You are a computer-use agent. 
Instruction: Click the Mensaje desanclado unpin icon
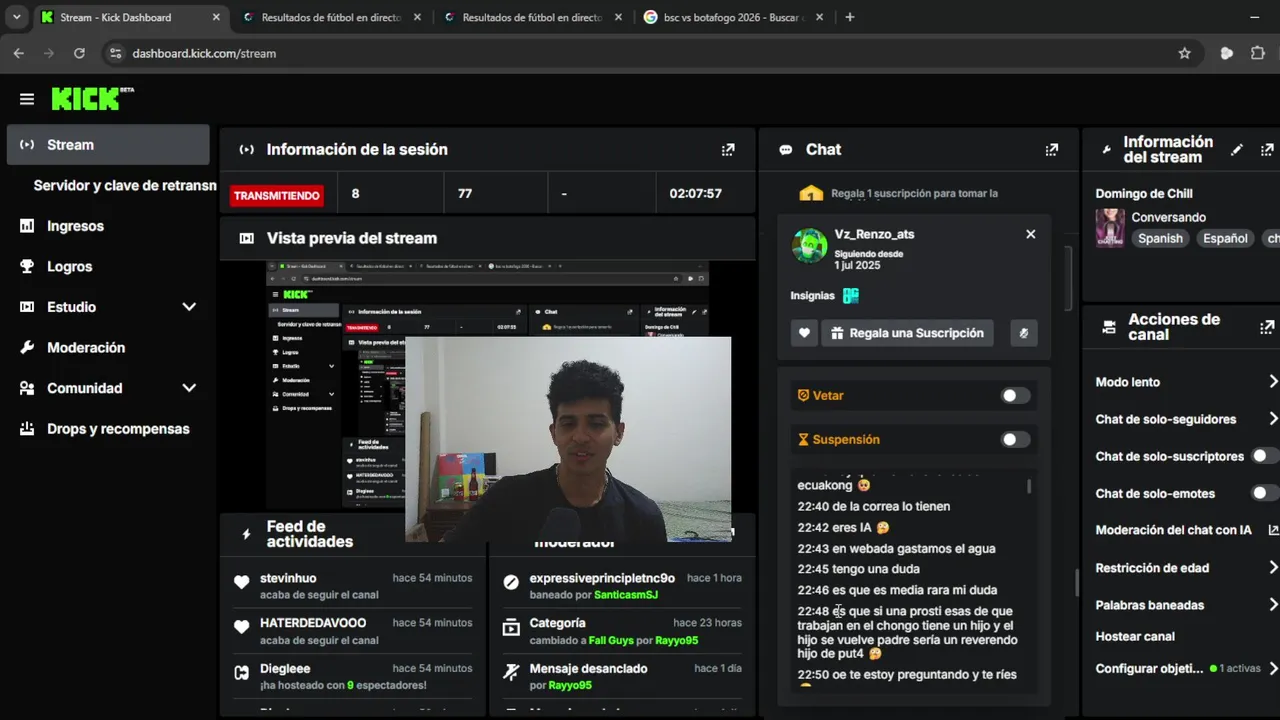pyautogui.click(x=511, y=672)
